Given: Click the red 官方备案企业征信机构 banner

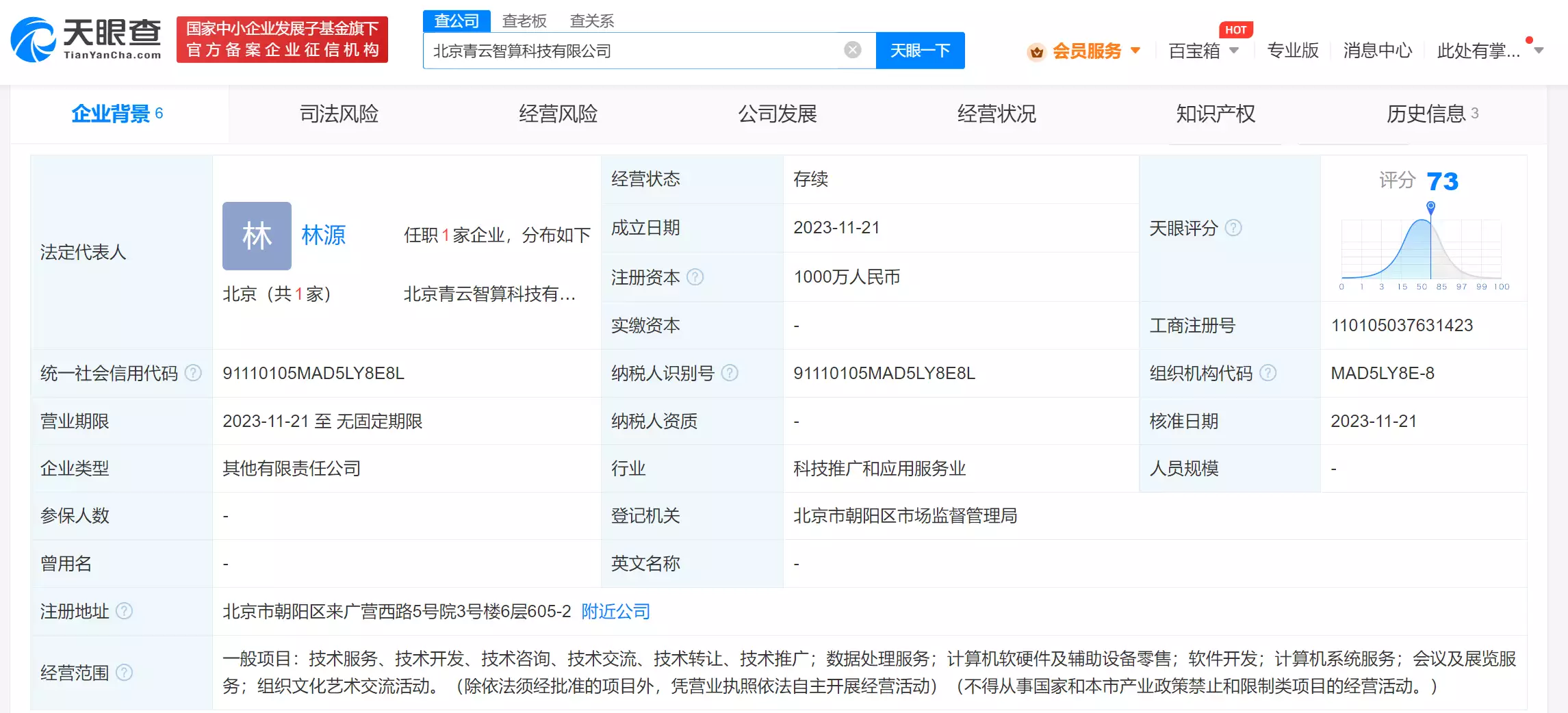Looking at the screenshot, I should pyautogui.click(x=282, y=40).
